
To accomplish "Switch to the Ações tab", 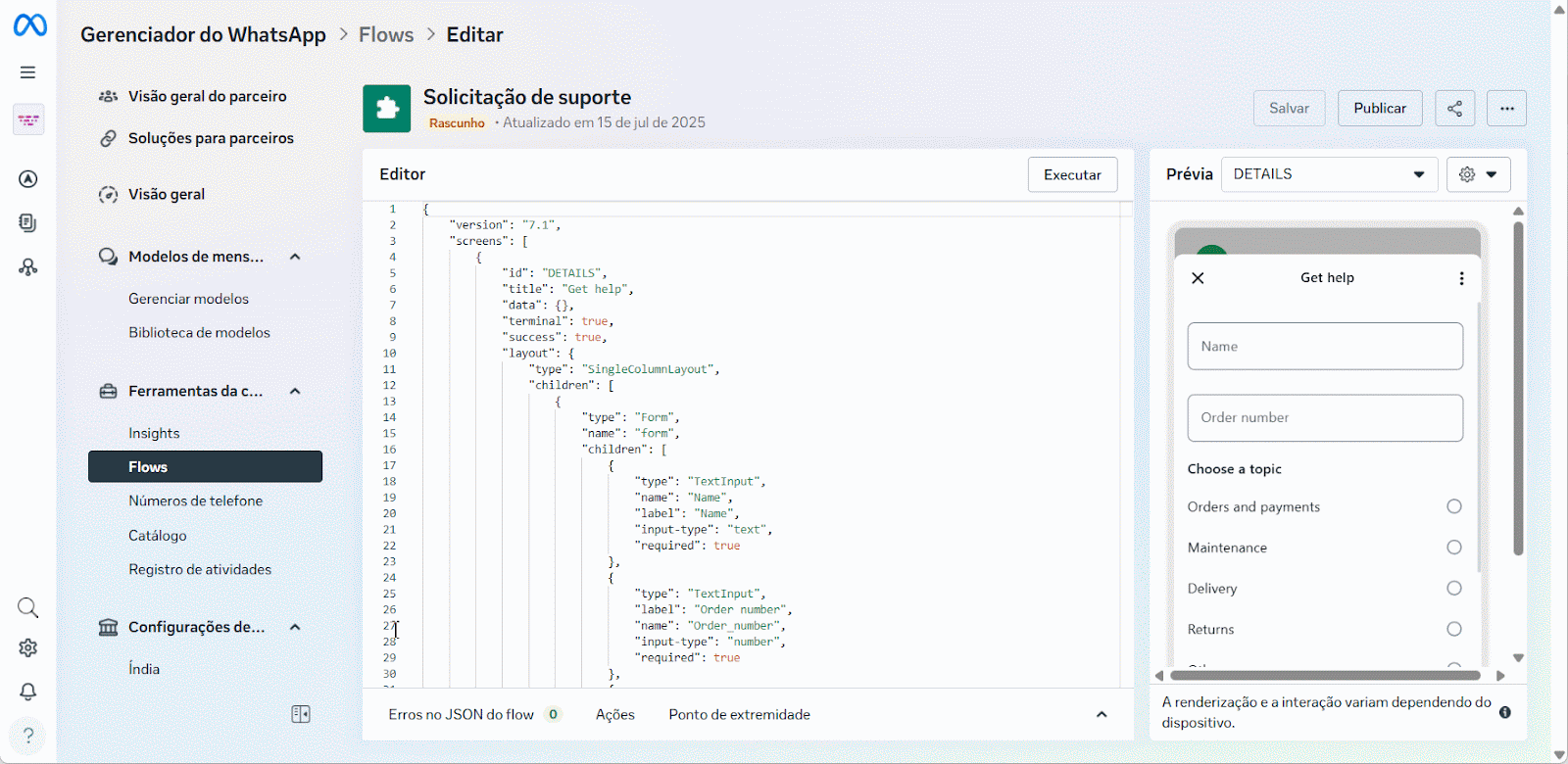I will click(x=615, y=714).
